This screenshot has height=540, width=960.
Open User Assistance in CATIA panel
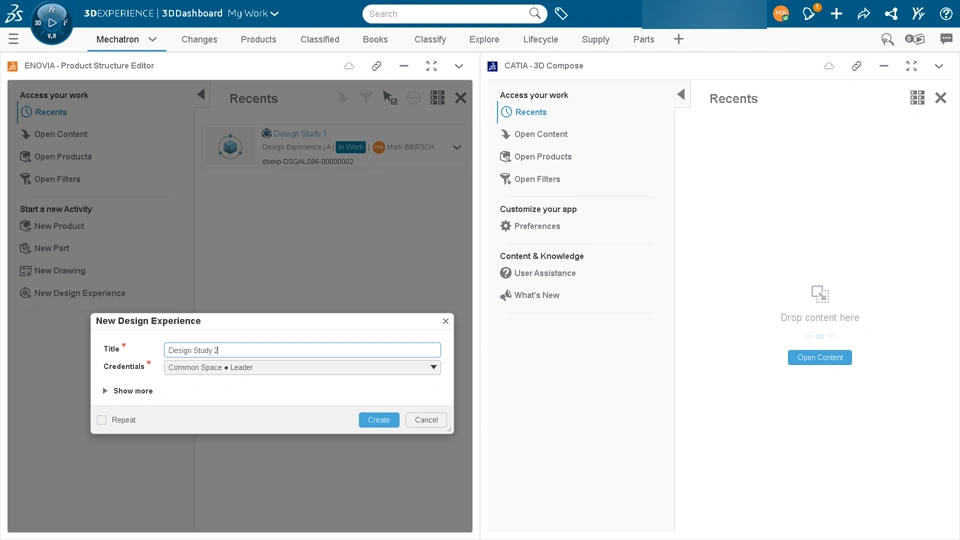tap(538, 273)
